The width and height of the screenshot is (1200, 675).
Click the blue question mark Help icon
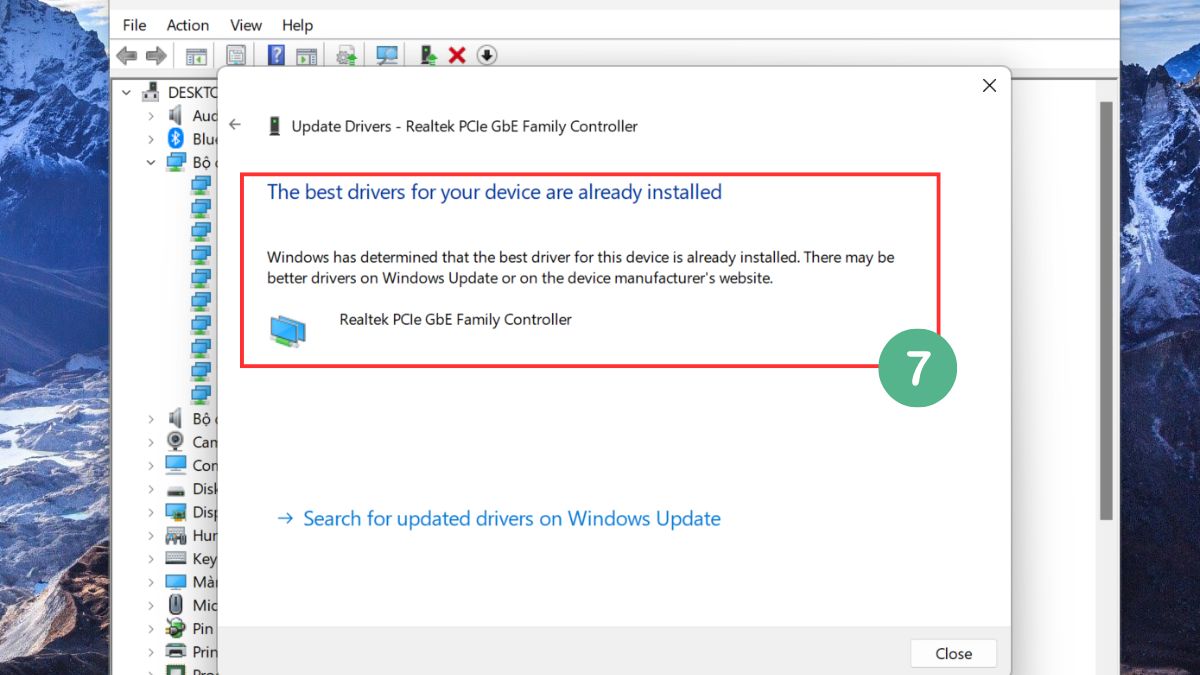[x=276, y=56]
